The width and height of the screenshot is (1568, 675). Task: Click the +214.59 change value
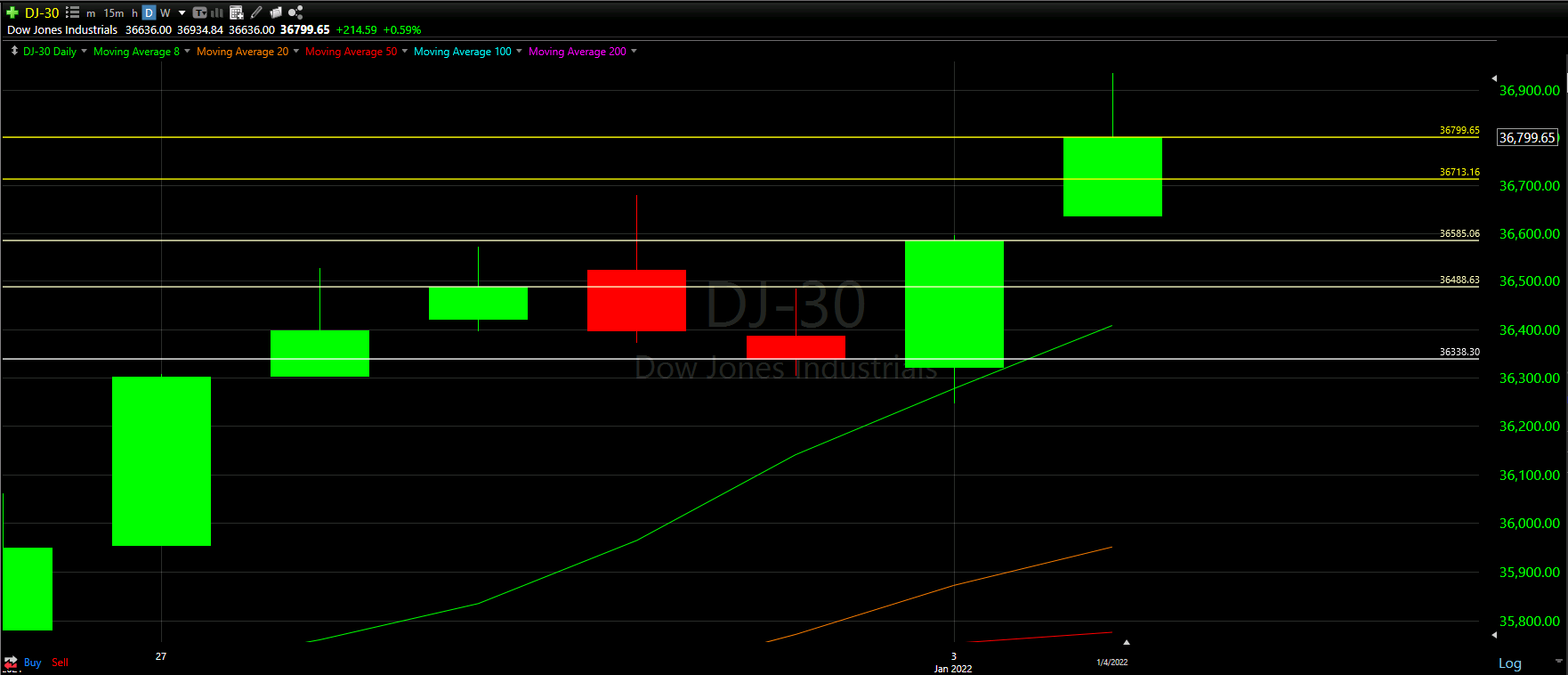(x=357, y=30)
